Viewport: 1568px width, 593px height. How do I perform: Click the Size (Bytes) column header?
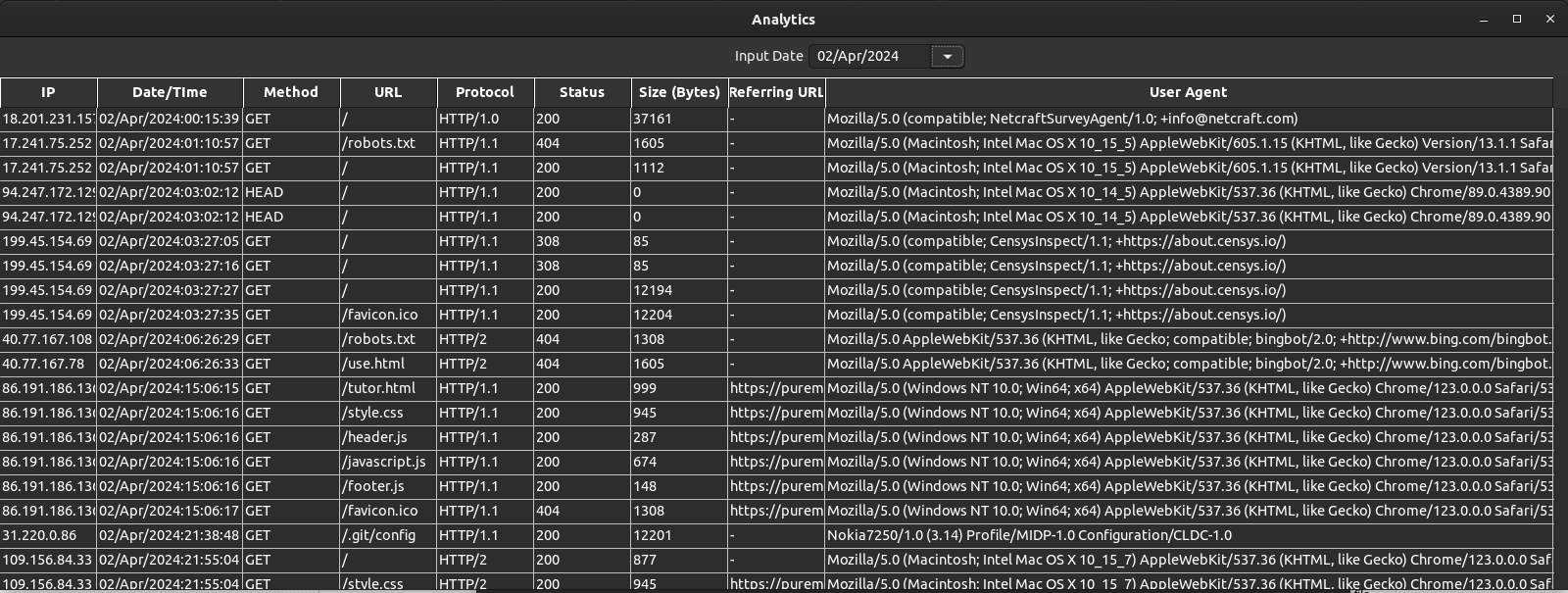[679, 92]
